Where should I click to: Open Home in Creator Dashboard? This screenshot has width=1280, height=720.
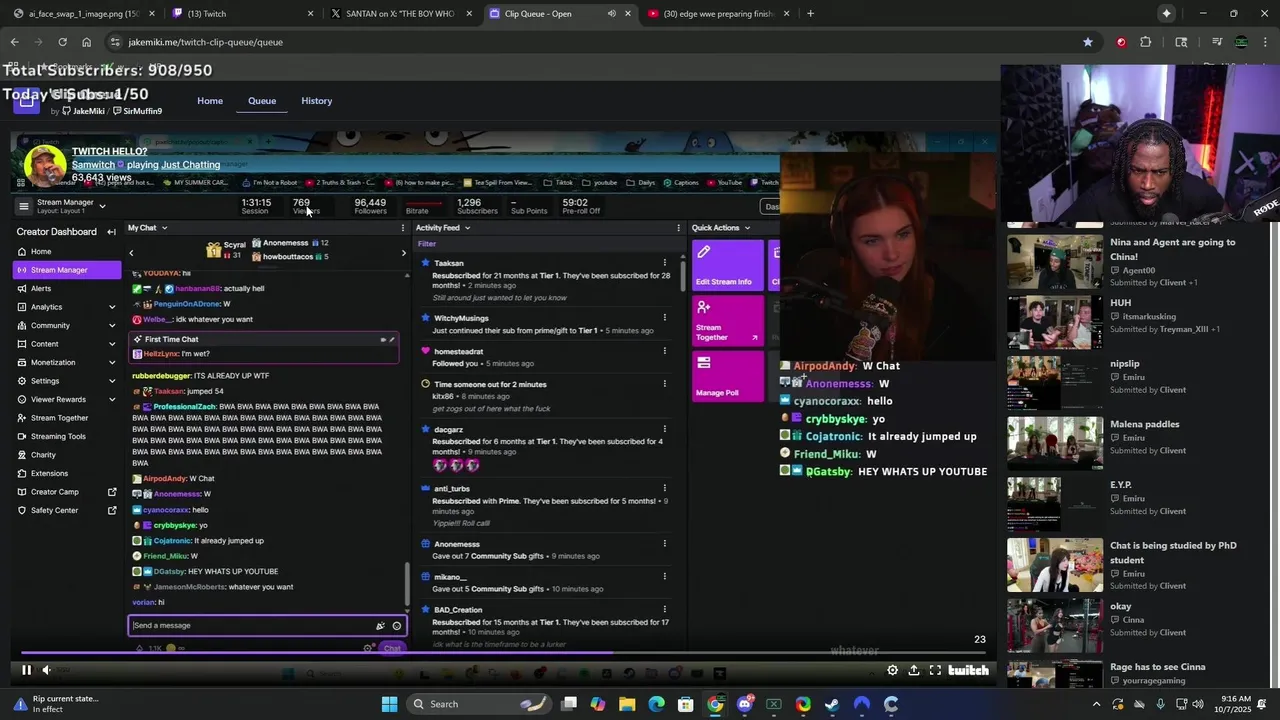coord(41,251)
